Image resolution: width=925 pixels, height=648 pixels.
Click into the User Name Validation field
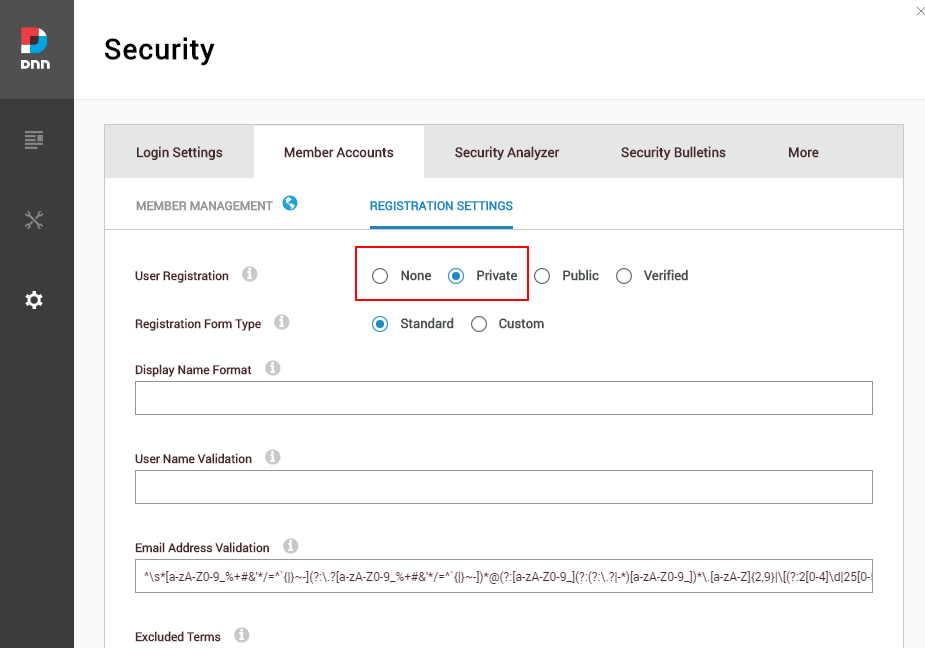[x=504, y=487]
